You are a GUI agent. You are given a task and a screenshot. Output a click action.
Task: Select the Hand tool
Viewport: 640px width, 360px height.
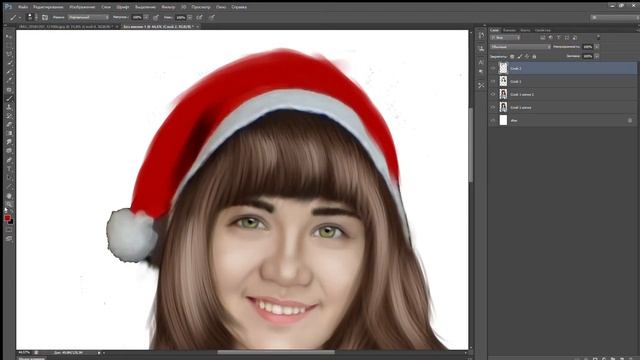[x=9, y=196]
